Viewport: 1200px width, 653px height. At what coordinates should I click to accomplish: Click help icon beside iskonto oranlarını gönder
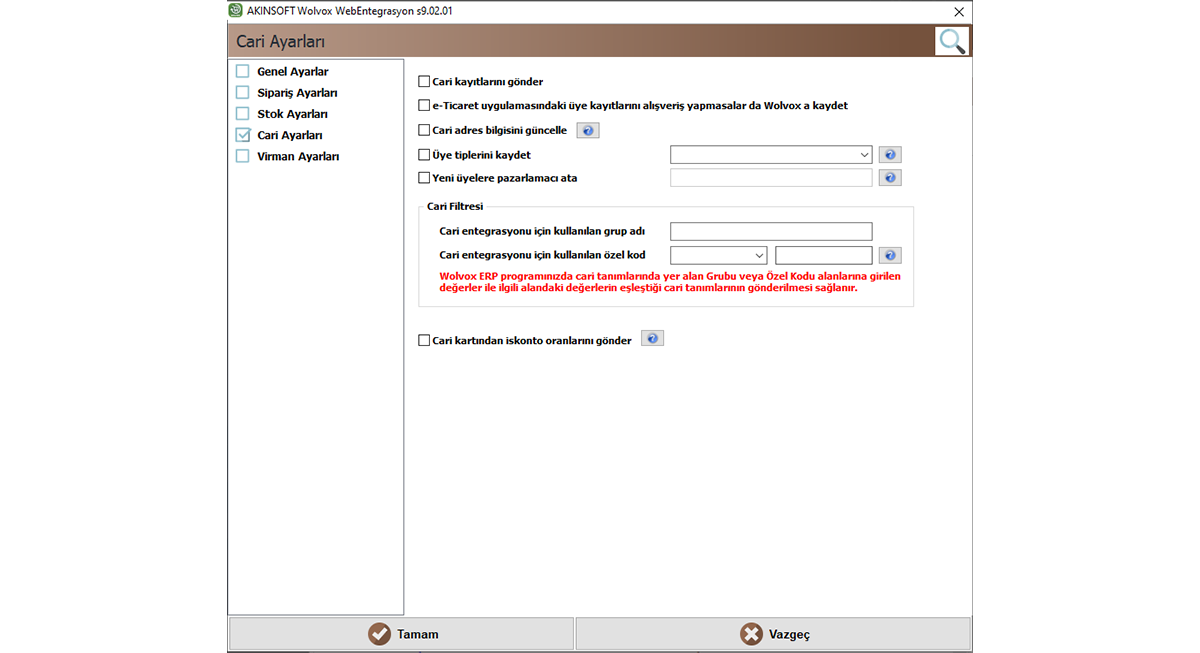[652, 339]
